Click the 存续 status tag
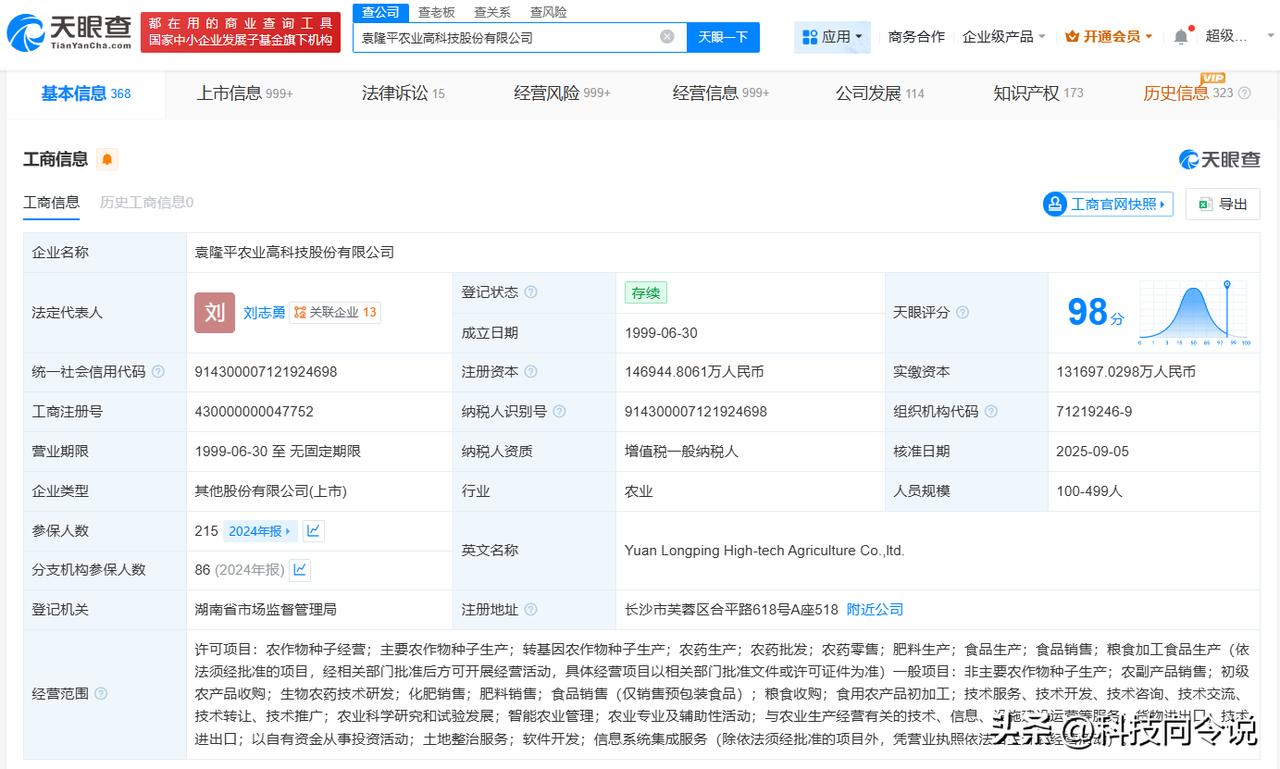Image resolution: width=1280 pixels, height=769 pixels. click(x=646, y=292)
